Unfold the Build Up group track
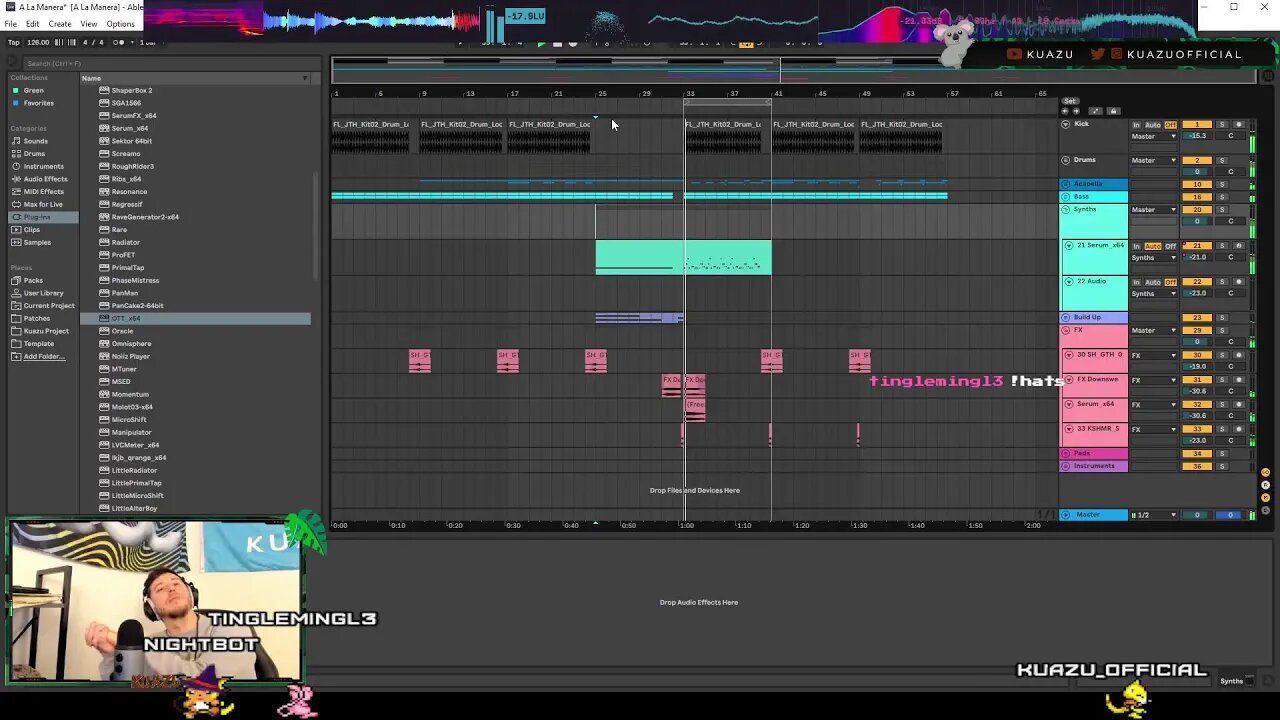This screenshot has height=720, width=1280. coord(1066,318)
